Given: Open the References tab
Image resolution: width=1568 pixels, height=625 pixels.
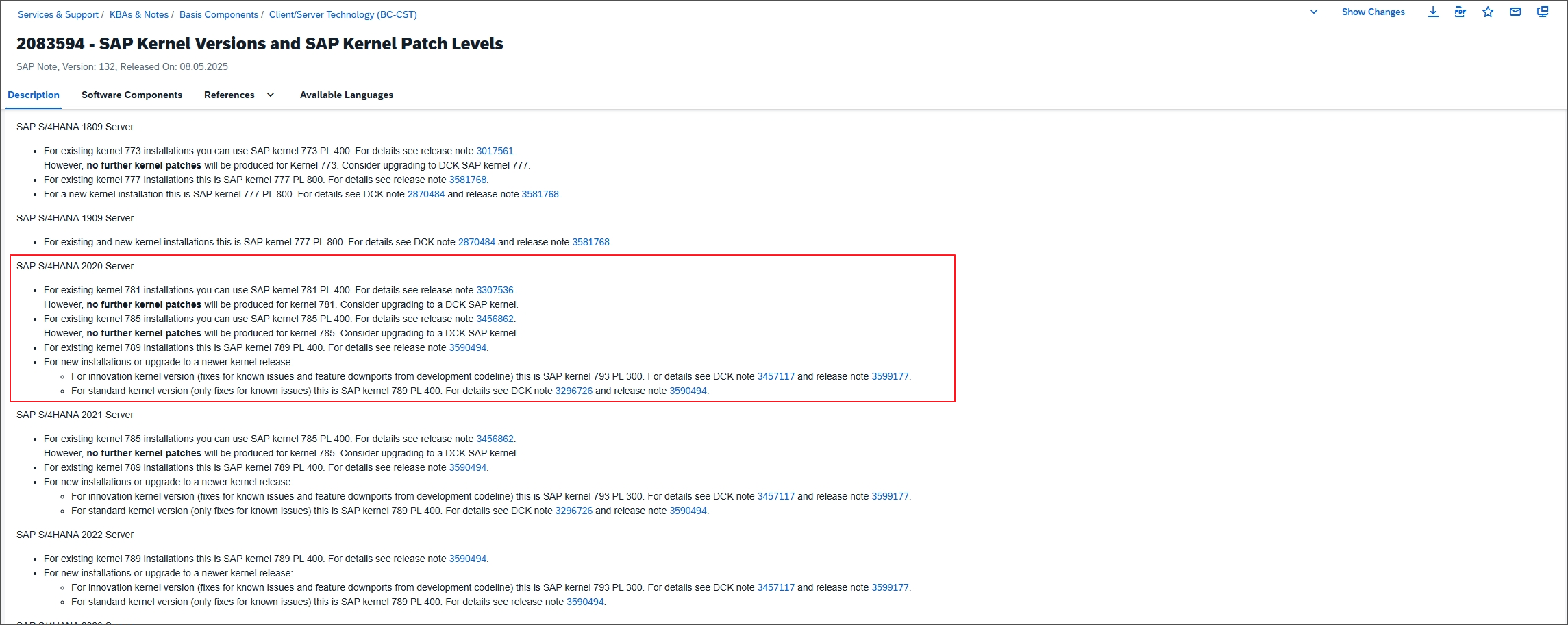Looking at the screenshot, I should (x=229, y=95).
